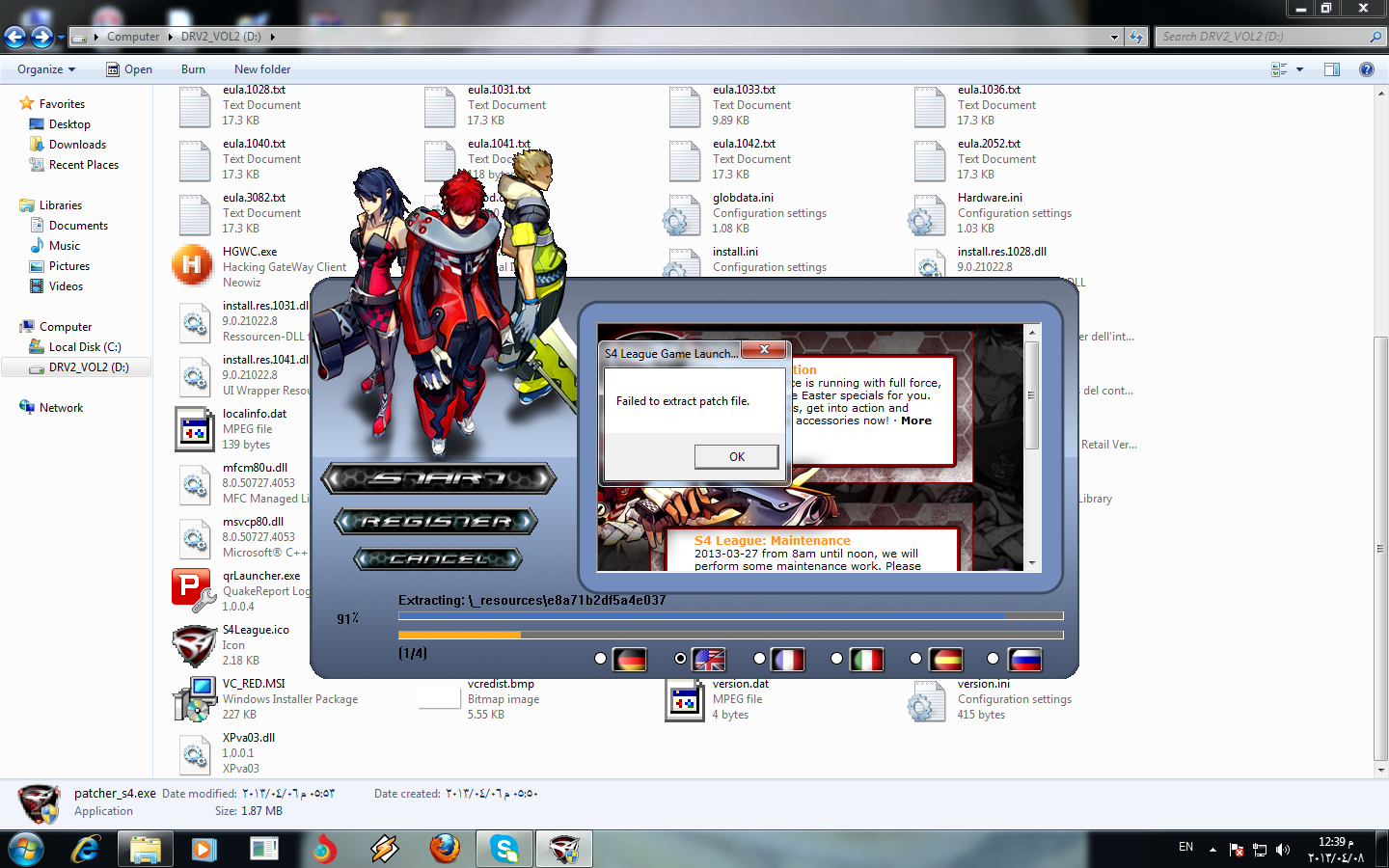Viewport: 1389px width, 868px height.
Task: Select Local Disk (C:) in navigation pane
Action: (85, 347)
